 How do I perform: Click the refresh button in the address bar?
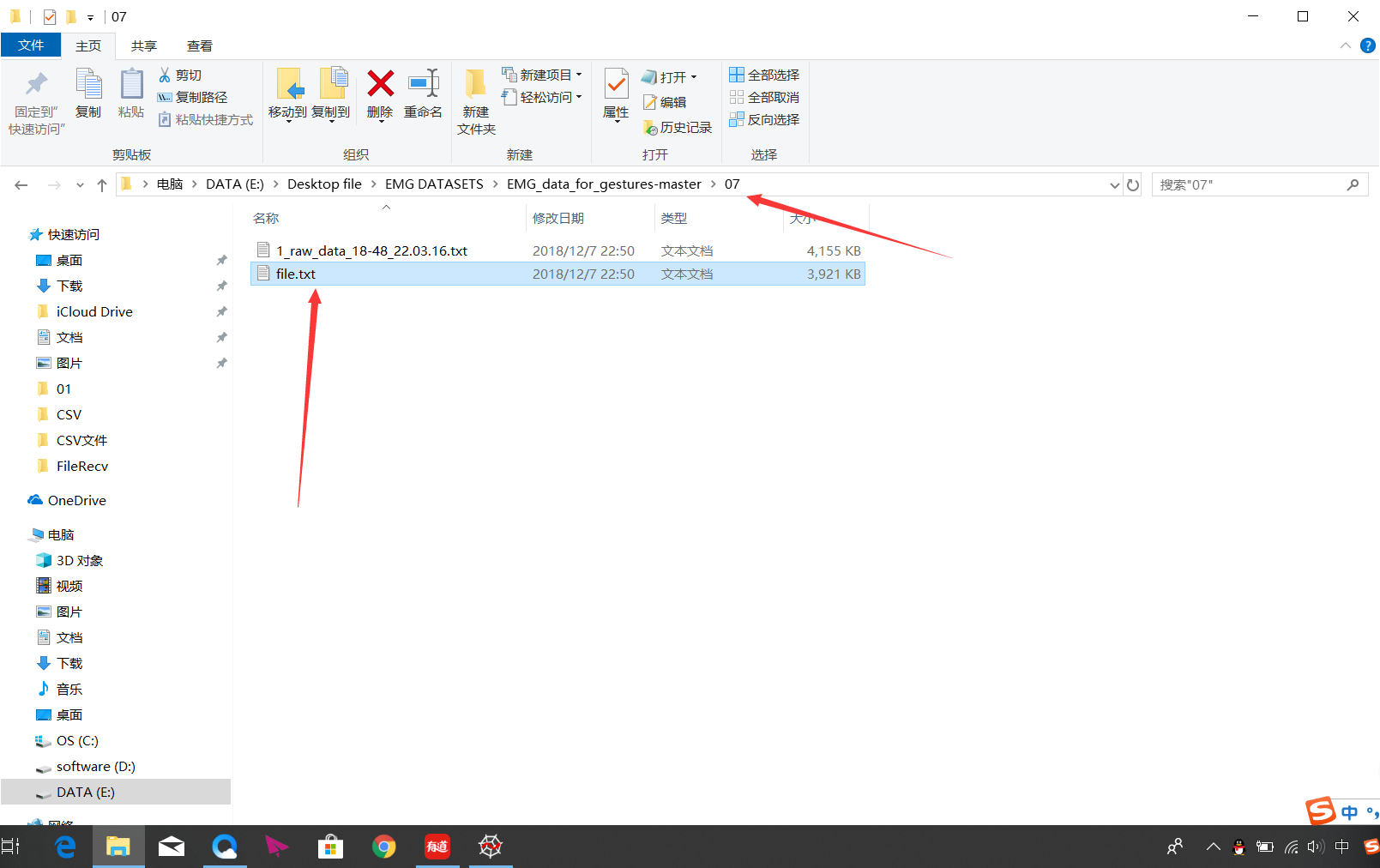coord(1133,184)
